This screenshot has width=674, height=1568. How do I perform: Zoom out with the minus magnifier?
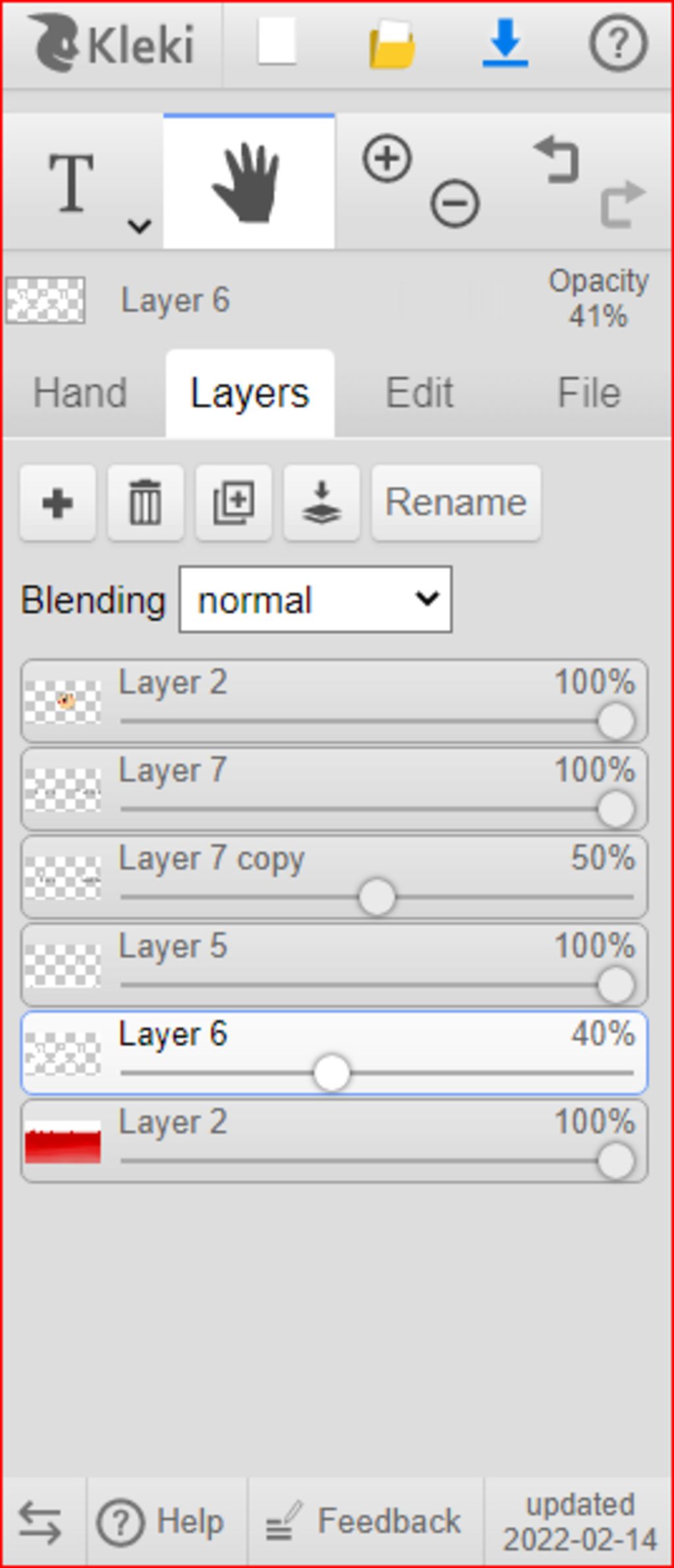[455, 203]
